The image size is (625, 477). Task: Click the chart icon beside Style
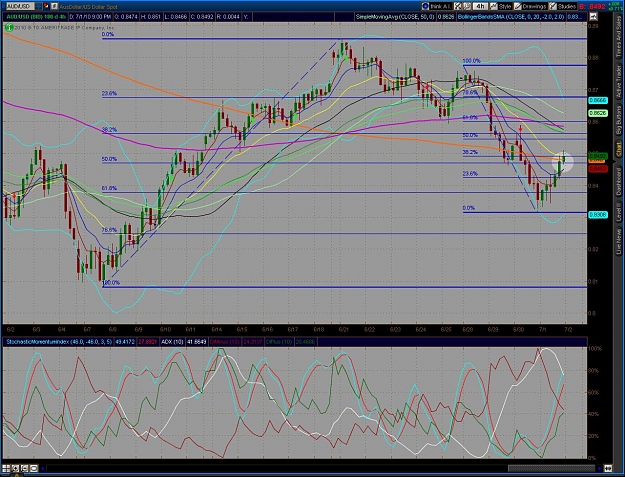[x=494, y=6]
